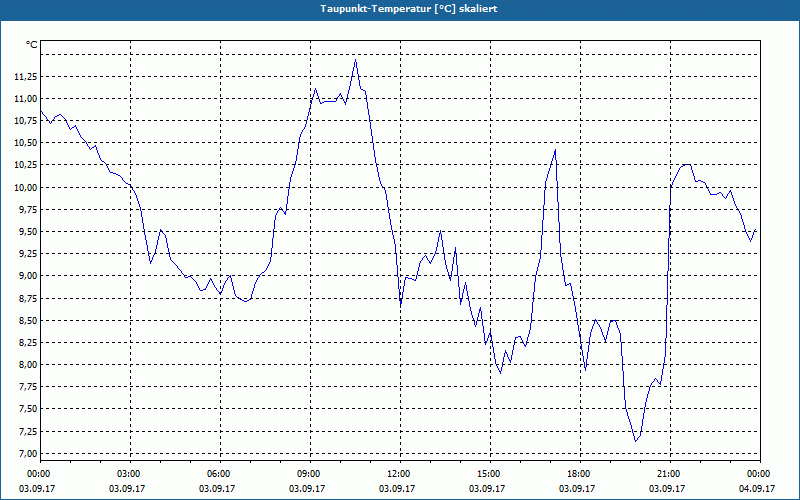Click the y-axis value '9,25'
The width and height of the screenshot is (800, 500).
tap(27, 254)
